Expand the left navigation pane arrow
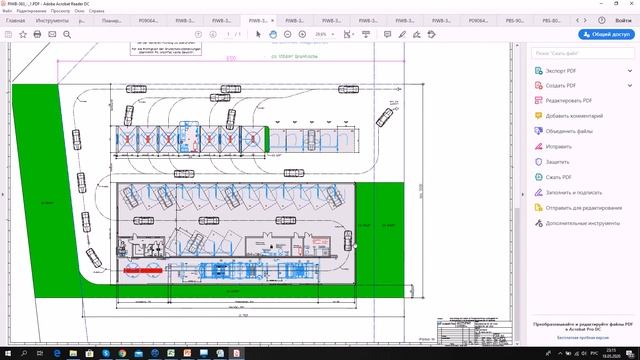This screenshot has width=640, height=360. click(x=2, y=195)
